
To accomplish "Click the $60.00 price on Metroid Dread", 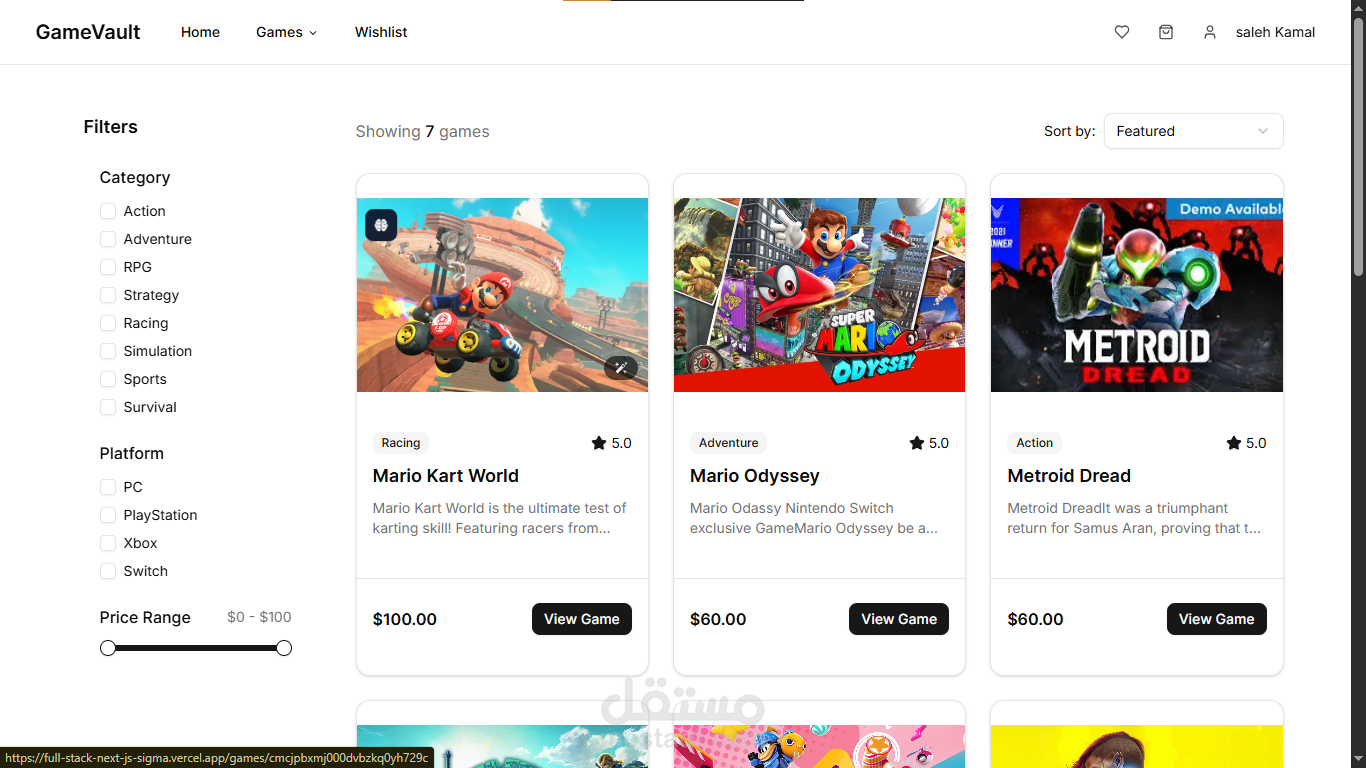I will pyautogui.click(x=1035, y=619).
